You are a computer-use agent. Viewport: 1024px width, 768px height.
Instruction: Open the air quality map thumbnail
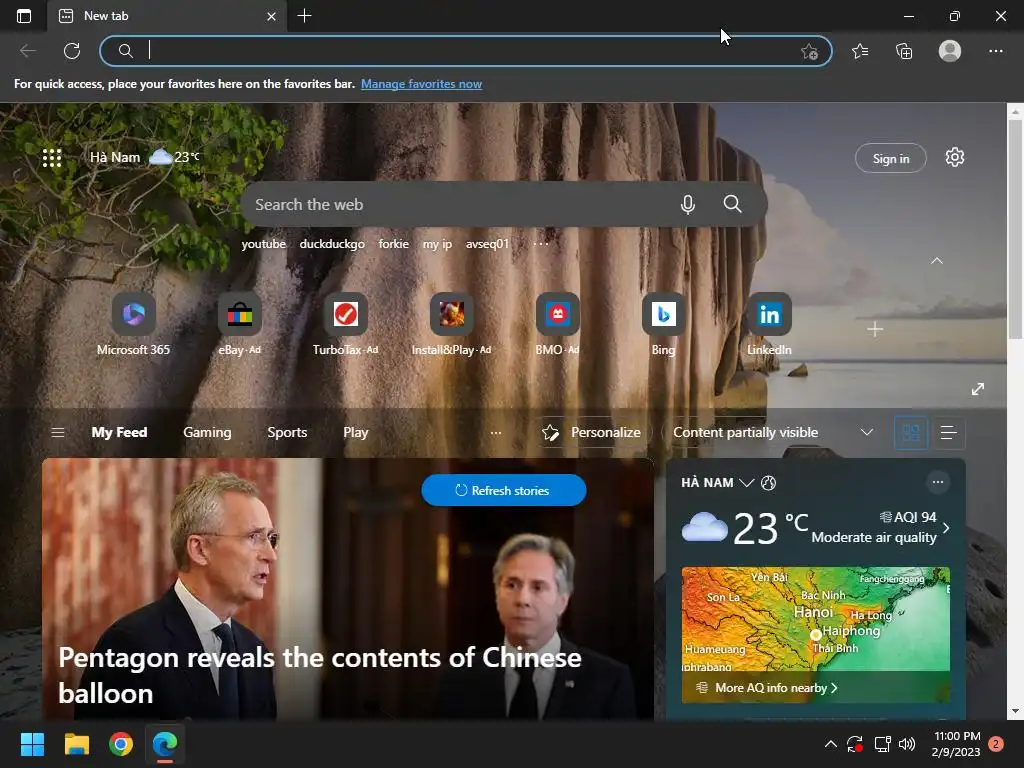(815, 635)
